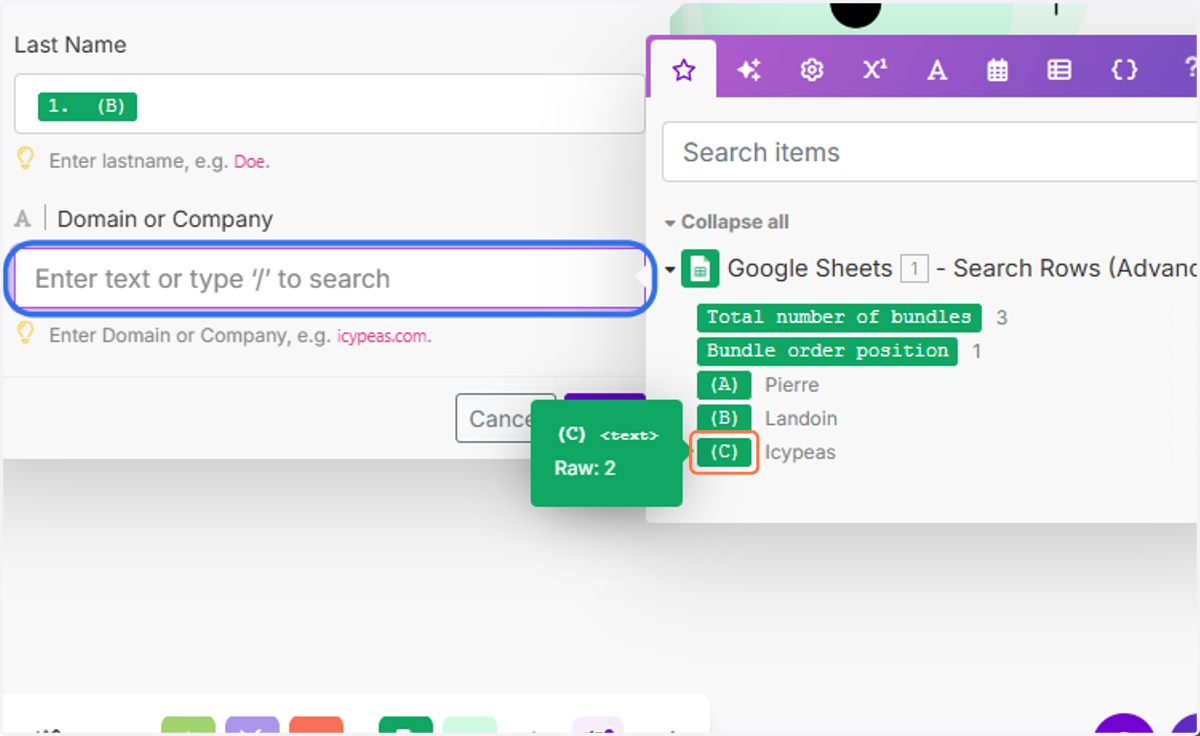Viewport: 1200px width, 736px height.
Task: Insert the (A) column pill
Action: point(723,385)
